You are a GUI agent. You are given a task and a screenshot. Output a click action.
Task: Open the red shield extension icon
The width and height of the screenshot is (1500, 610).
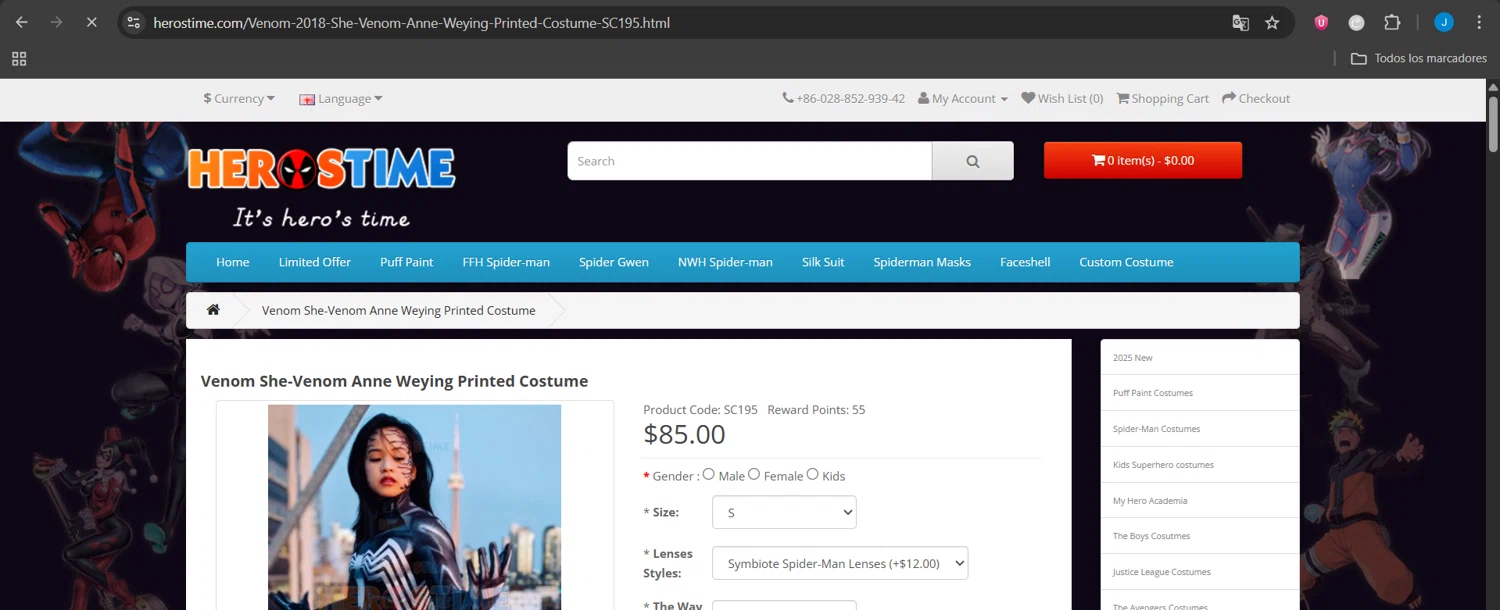pos(1321,22)
